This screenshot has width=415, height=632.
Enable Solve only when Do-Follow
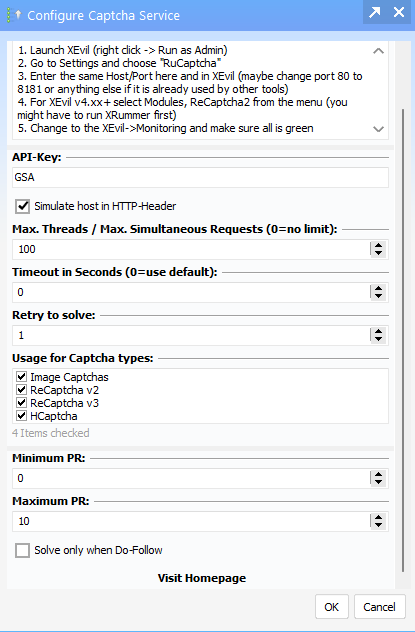(x=23, y=550)
